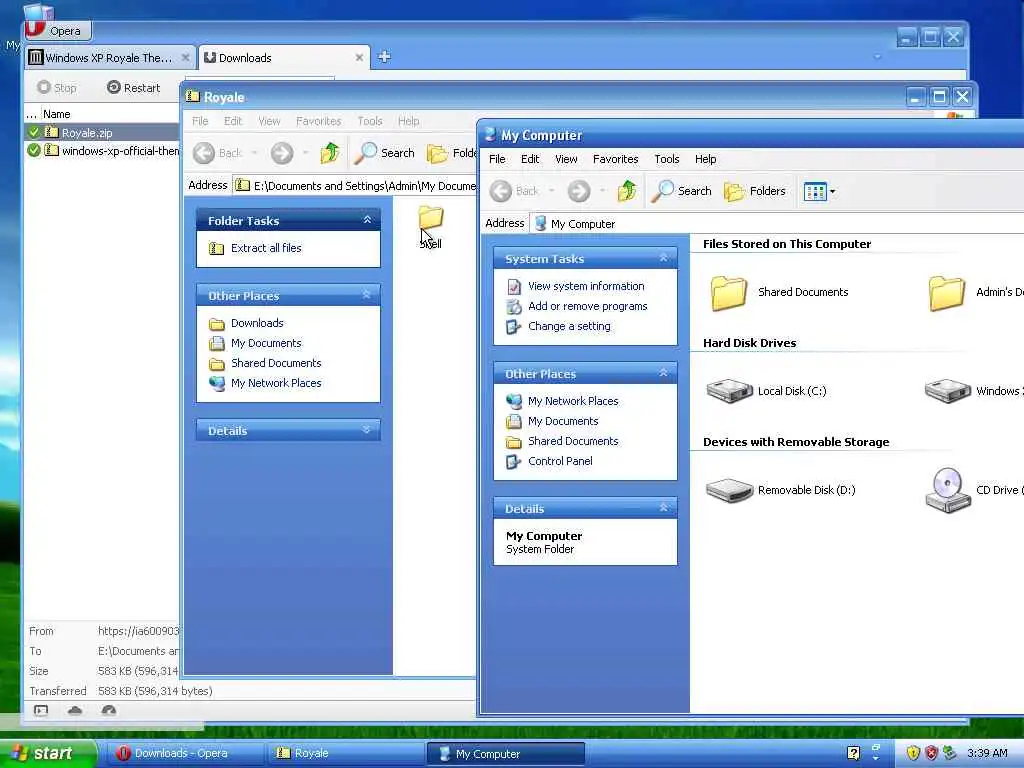Switch to Downloads - Opera taskbar button
Image resolution: width=1024 pixels, height=768 pixels.
tap(184, 754)
